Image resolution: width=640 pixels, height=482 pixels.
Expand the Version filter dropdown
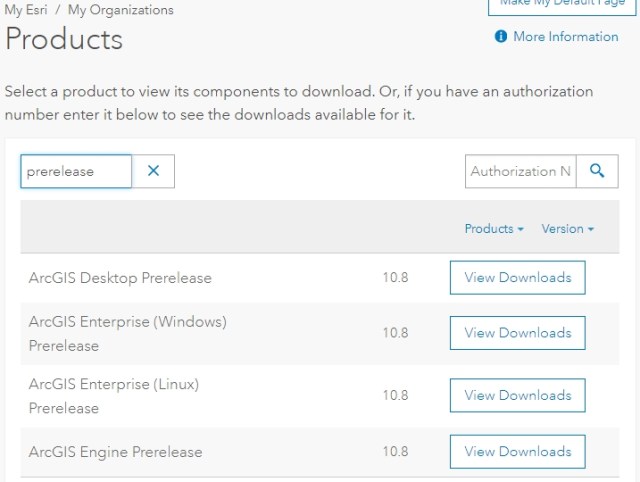567,229
